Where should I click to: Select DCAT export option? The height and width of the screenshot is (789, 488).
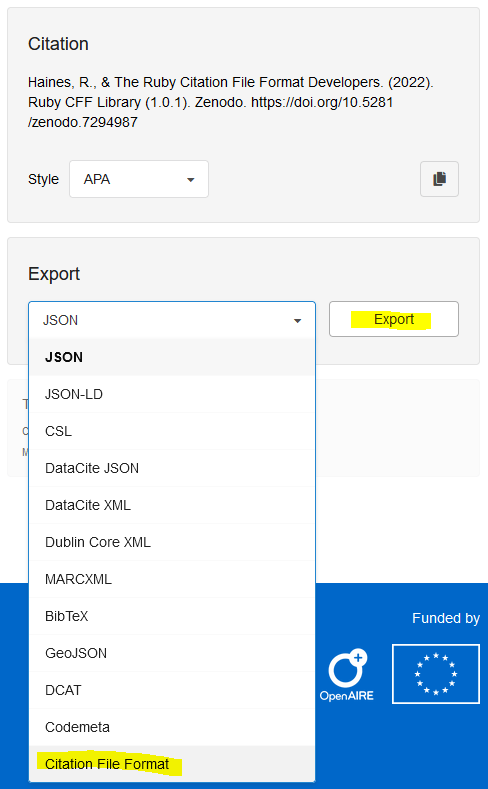click(x=172, y=690)
